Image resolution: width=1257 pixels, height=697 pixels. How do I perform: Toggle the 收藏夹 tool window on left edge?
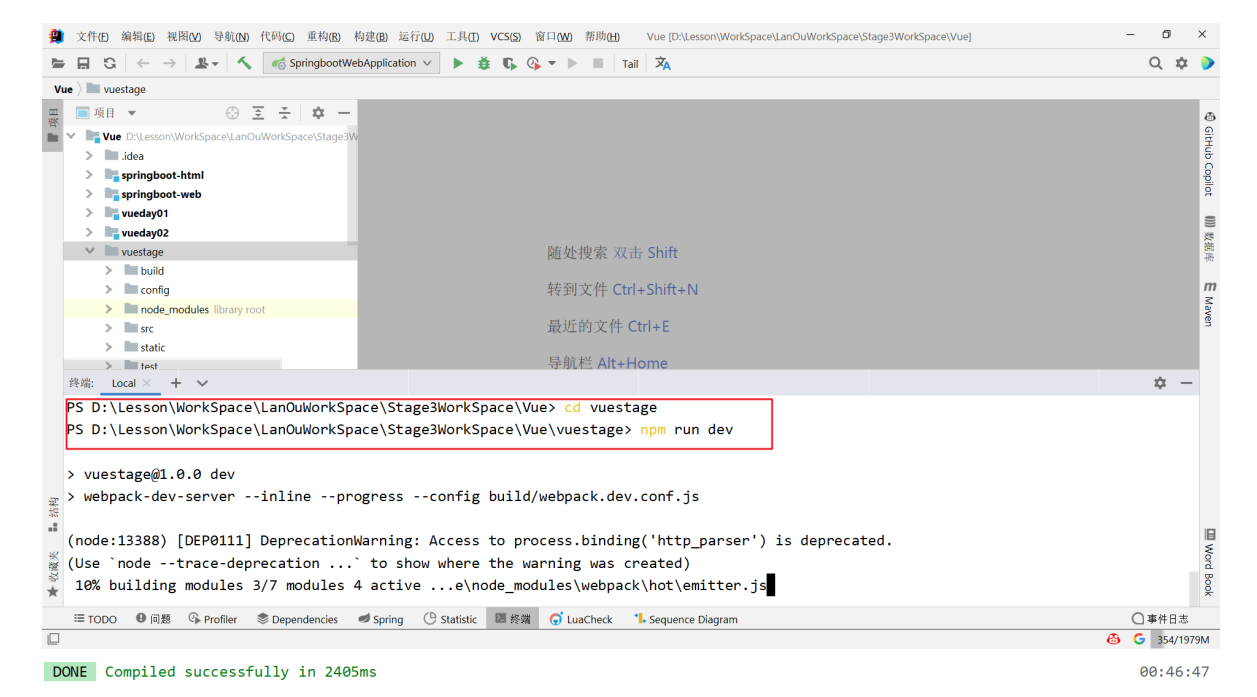pos(53,575)
